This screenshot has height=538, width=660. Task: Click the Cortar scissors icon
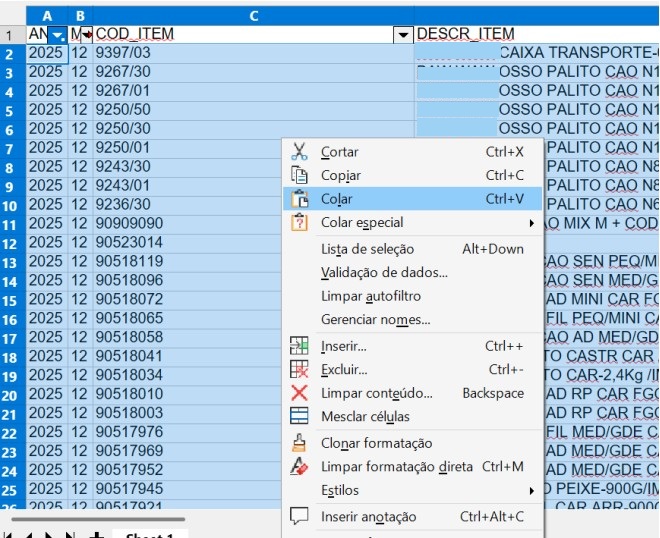click(x=299, y=152)
